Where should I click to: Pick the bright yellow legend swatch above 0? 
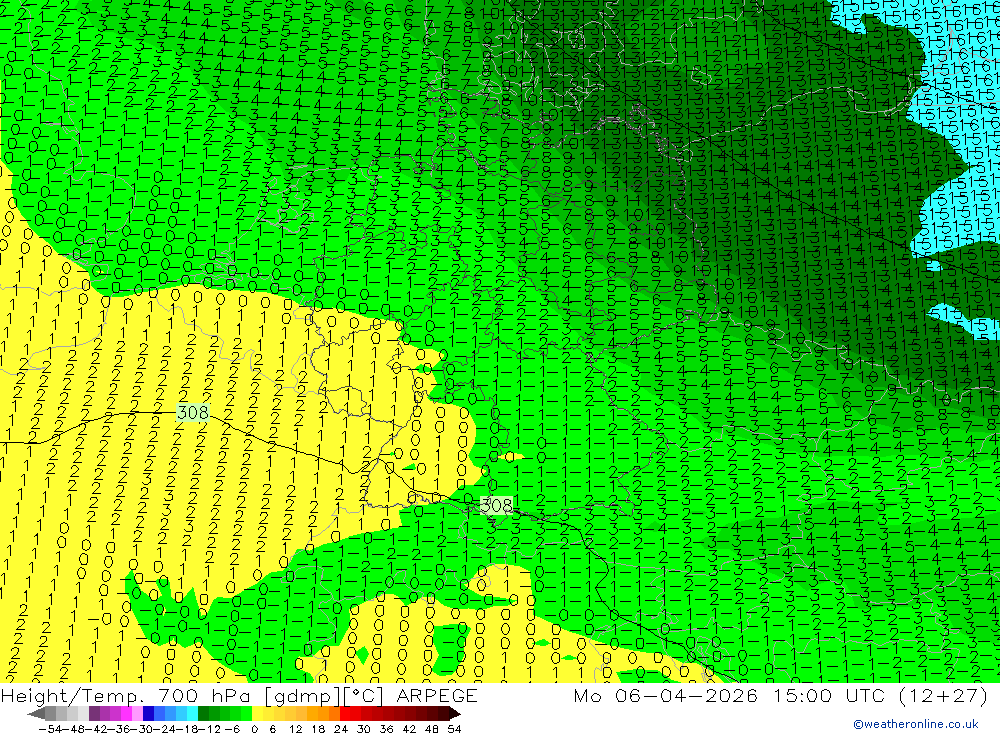point(257,713)
